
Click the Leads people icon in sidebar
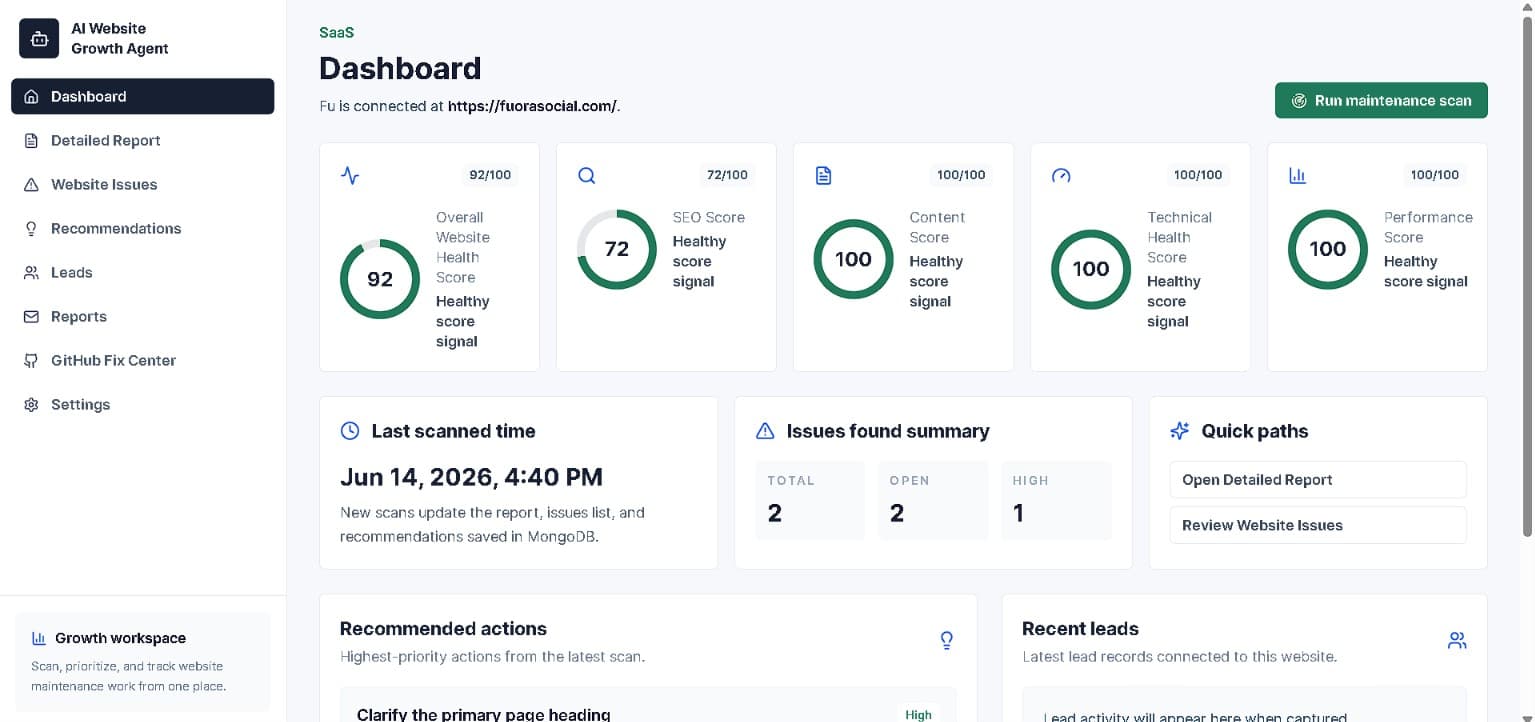31,273
